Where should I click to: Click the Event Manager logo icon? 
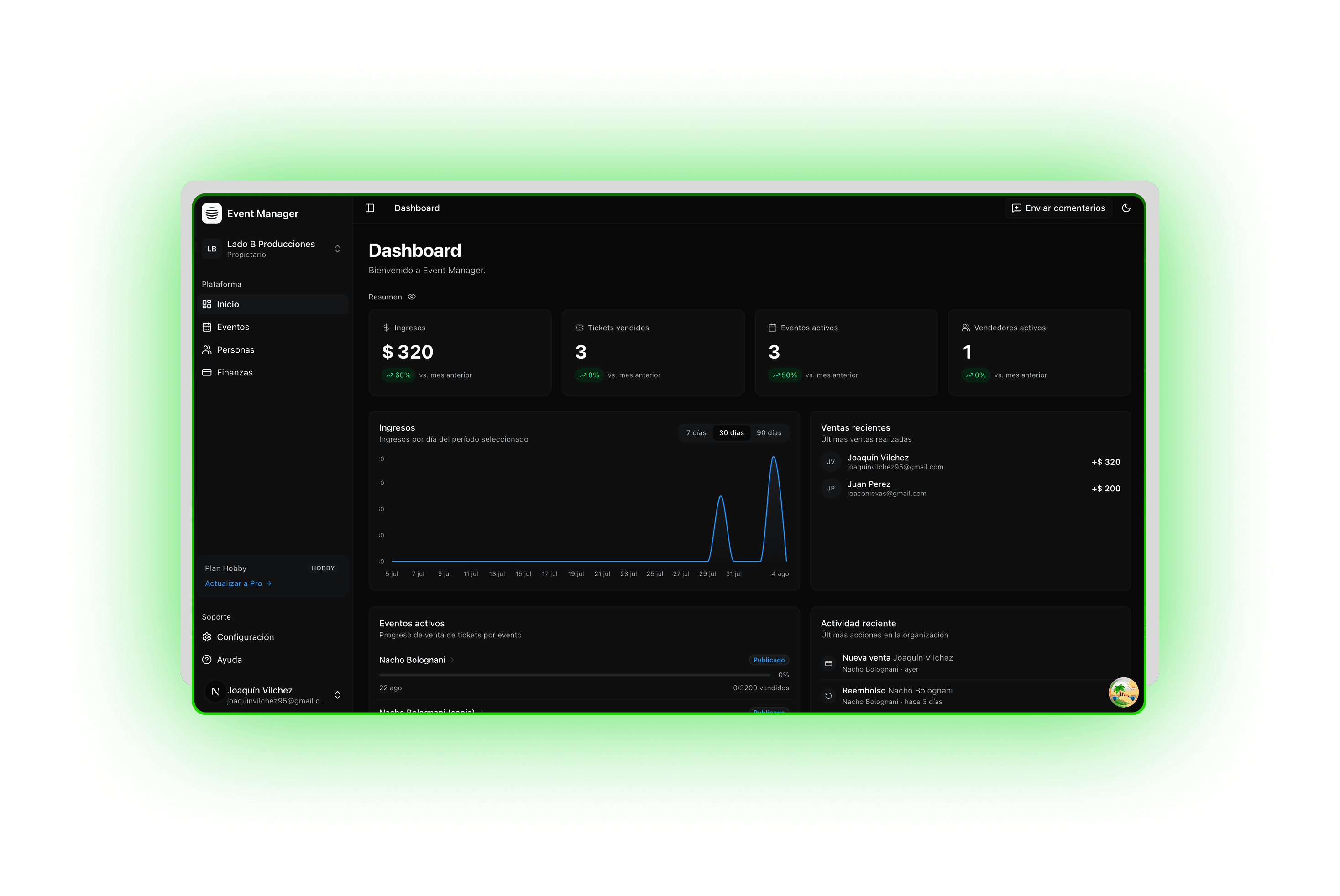(211, 213)
